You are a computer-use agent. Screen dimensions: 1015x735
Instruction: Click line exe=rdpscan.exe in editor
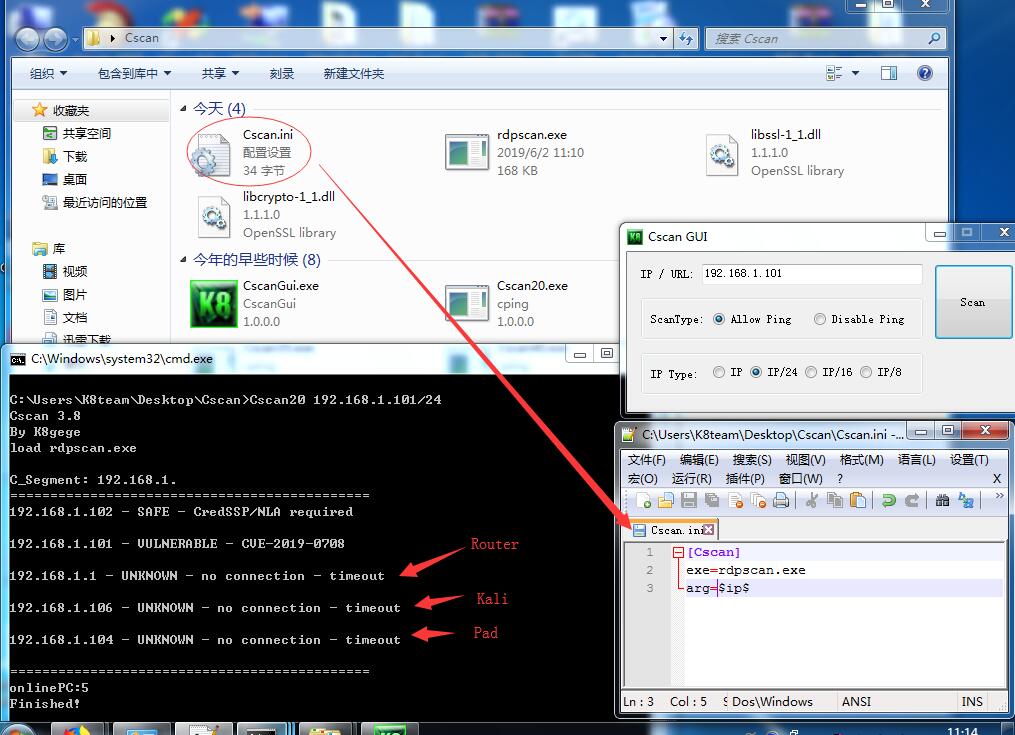click(746, 570)
